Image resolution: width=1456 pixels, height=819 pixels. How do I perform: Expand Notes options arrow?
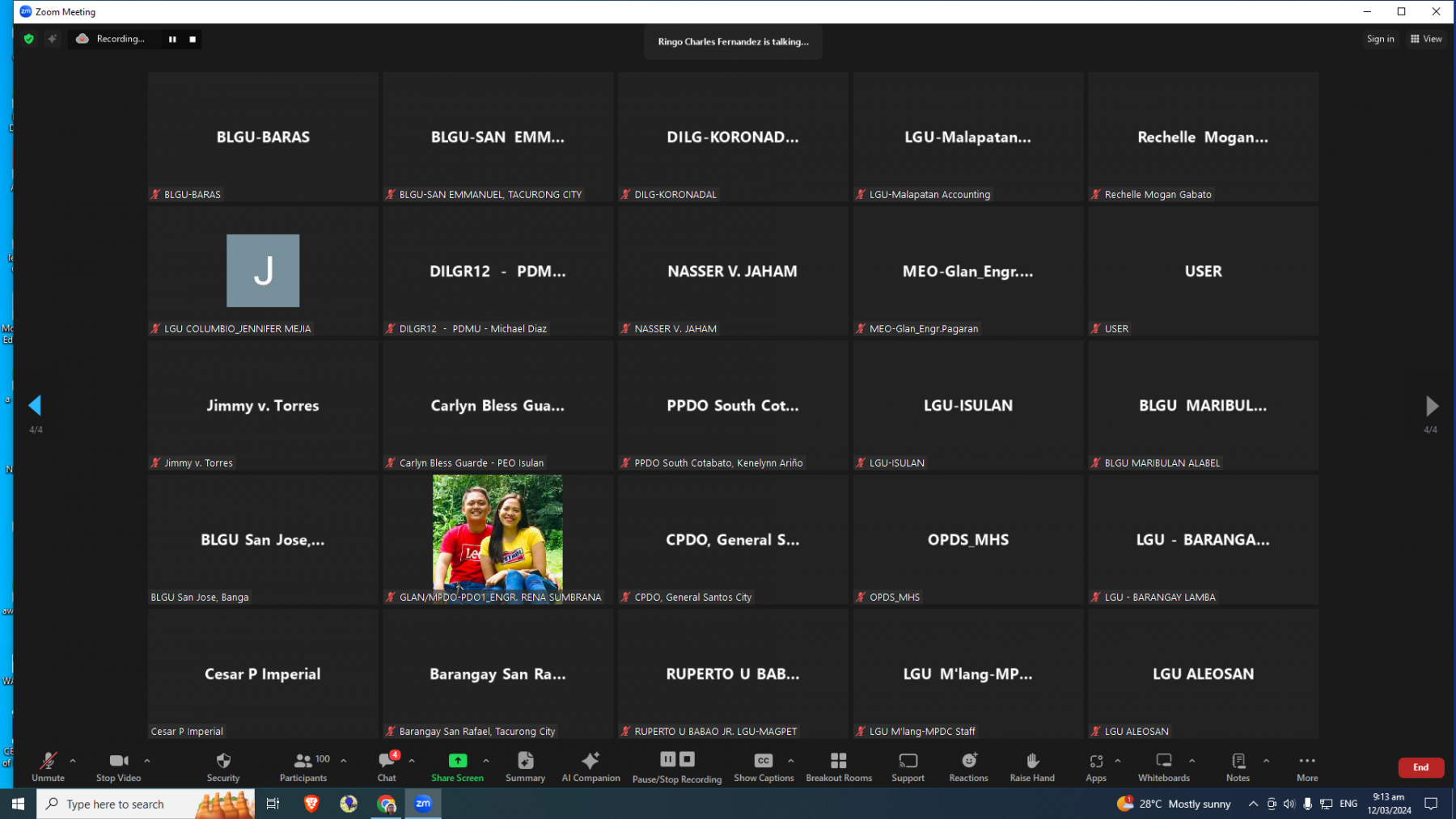[x=1267, y=761]
